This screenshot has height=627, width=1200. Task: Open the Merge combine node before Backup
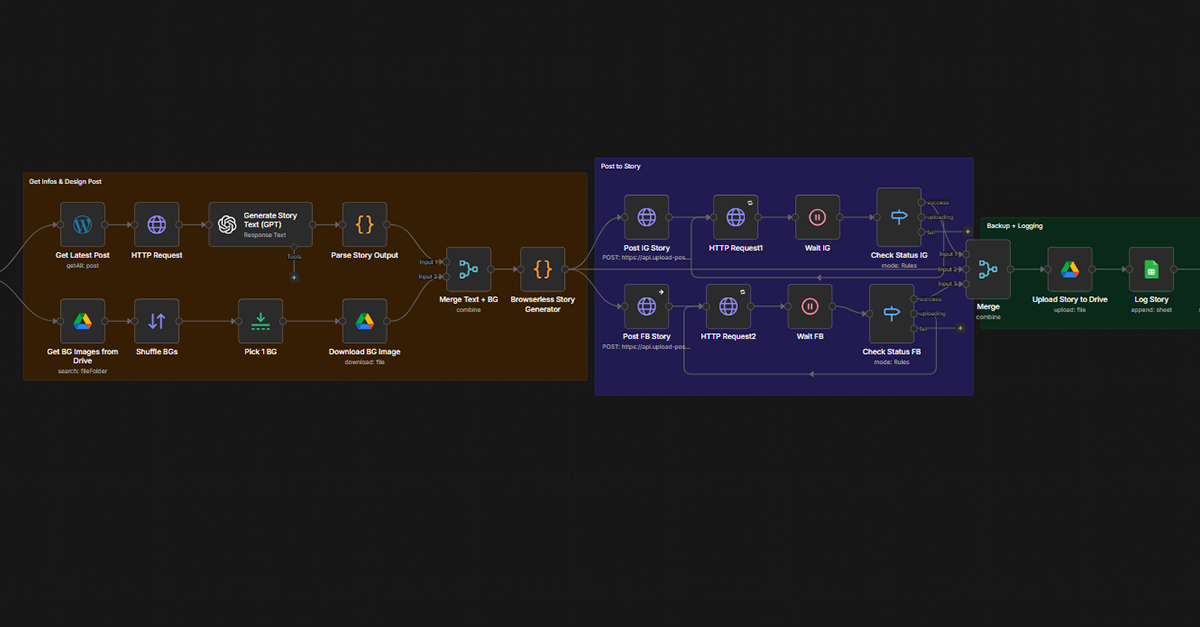tap(987, 270)
